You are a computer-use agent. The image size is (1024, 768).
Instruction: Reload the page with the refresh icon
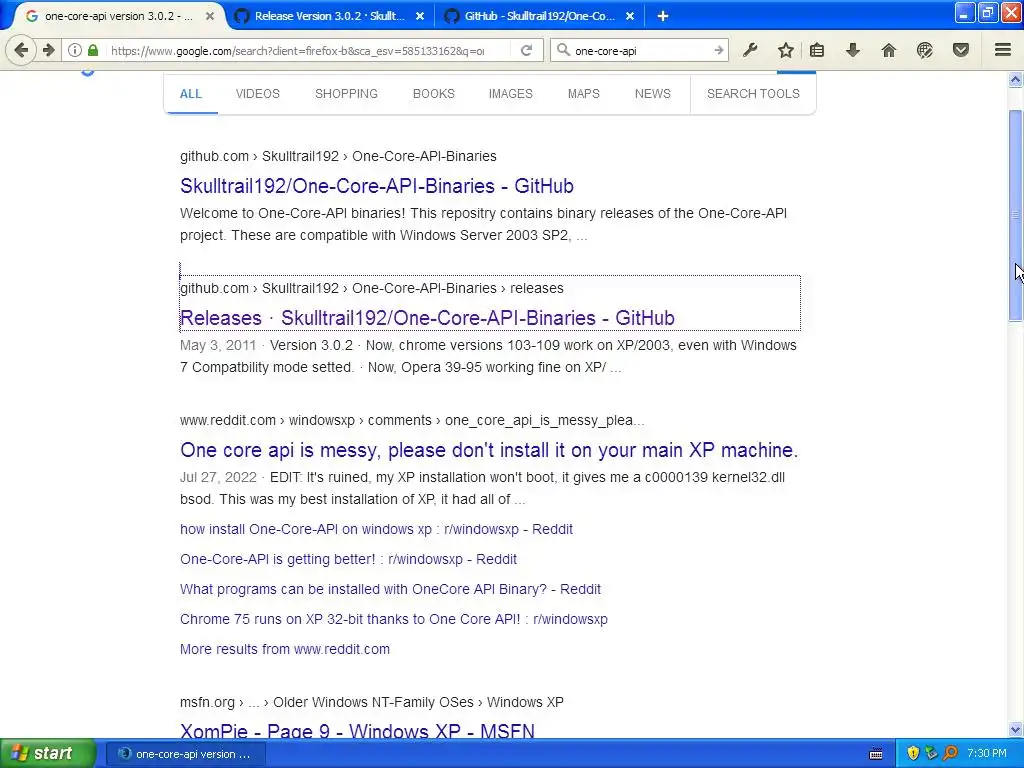526,50
